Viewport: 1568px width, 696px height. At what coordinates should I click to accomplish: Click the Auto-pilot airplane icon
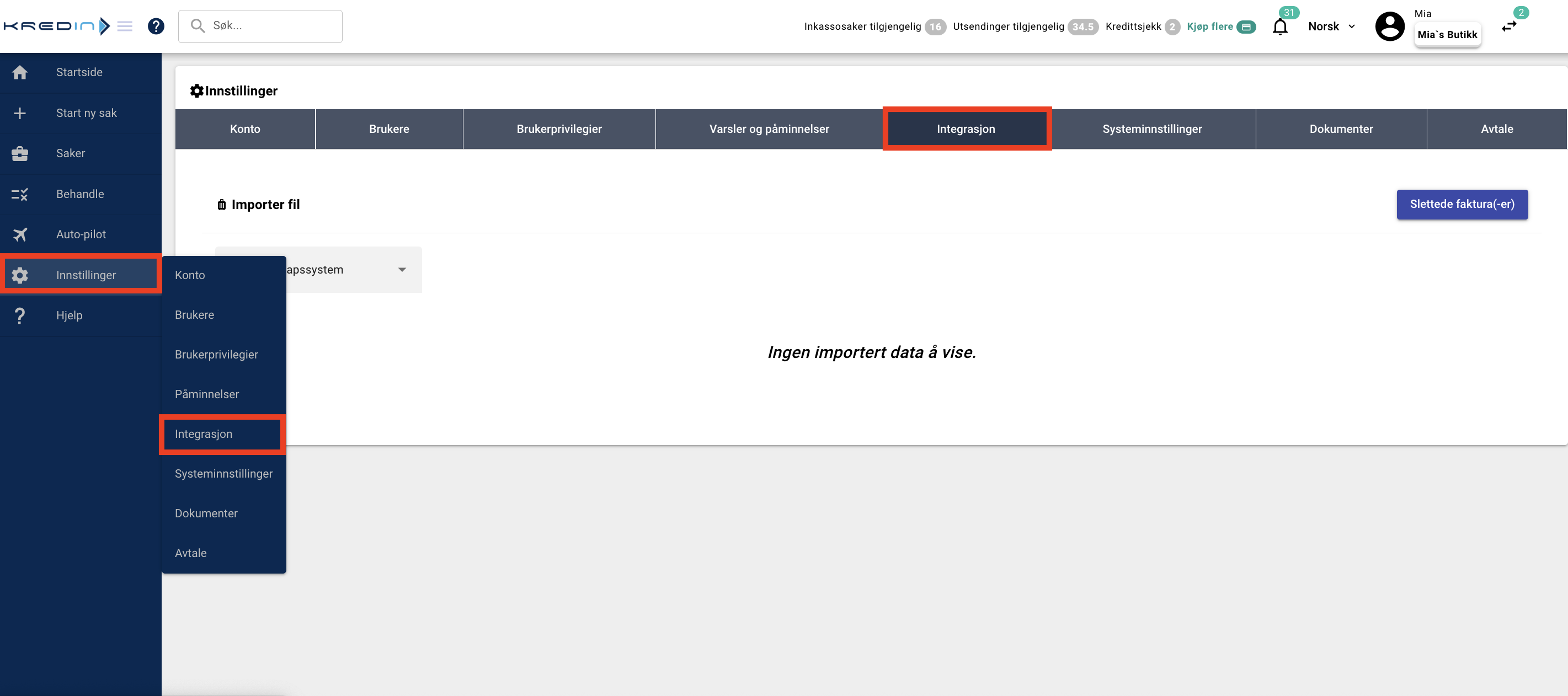tap(19, 235)
